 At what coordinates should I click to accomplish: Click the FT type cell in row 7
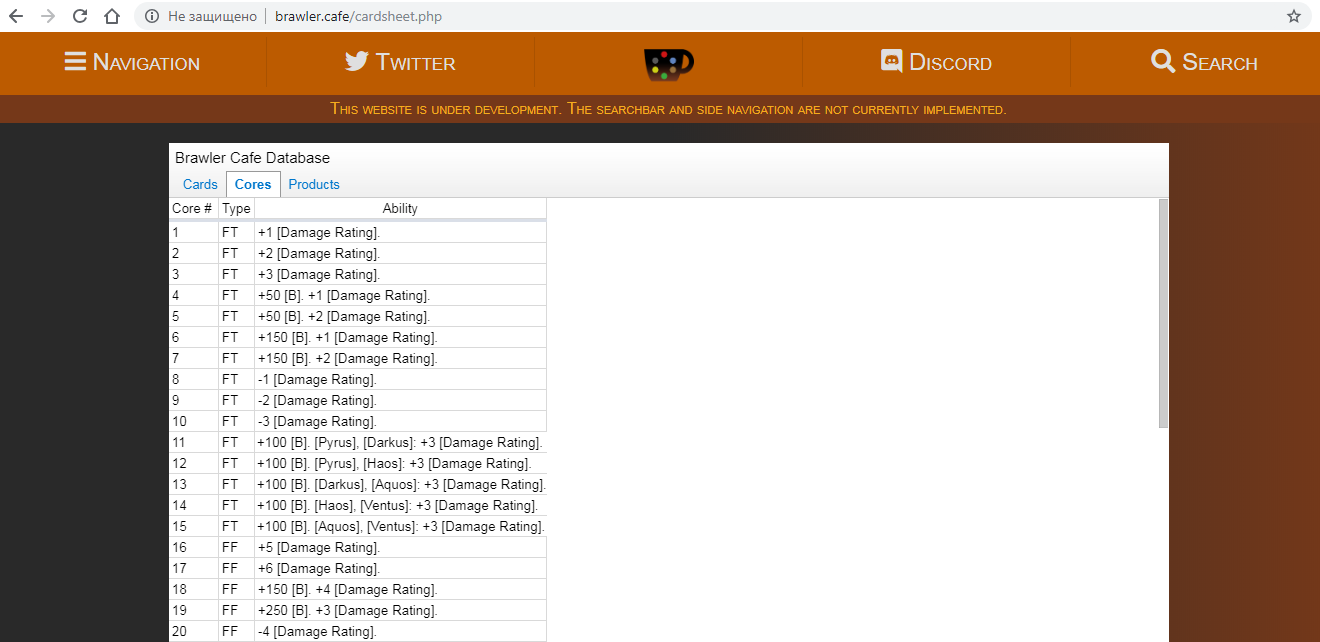(236, 358)
